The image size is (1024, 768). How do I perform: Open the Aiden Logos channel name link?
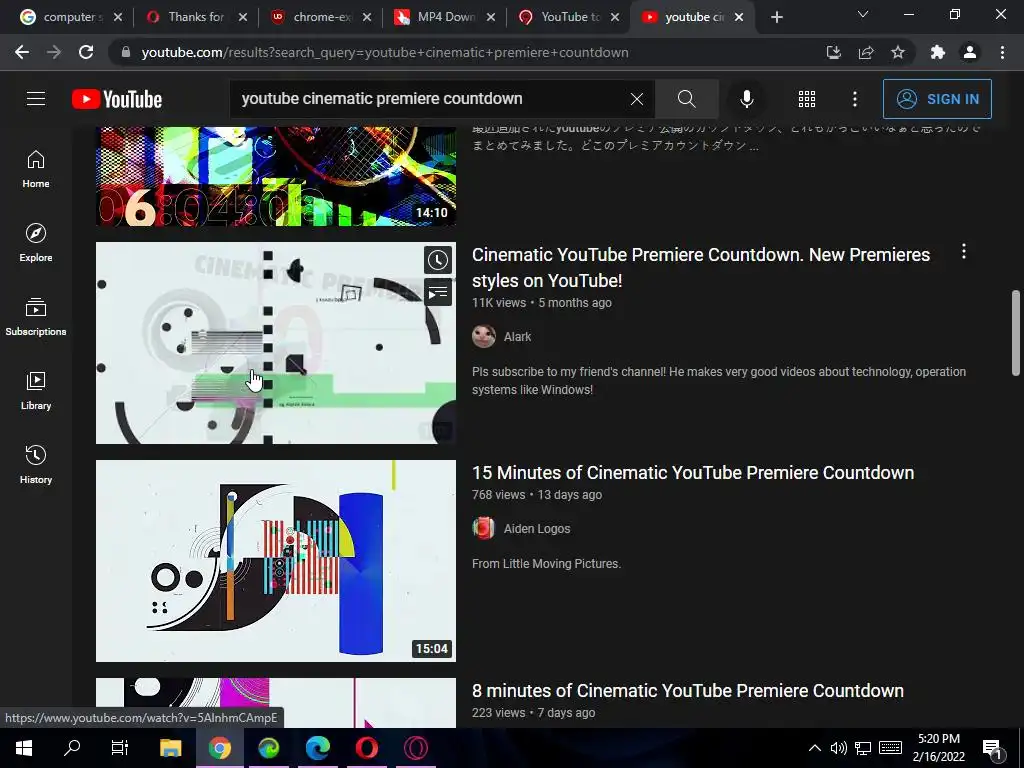click(x=537, y=528)
